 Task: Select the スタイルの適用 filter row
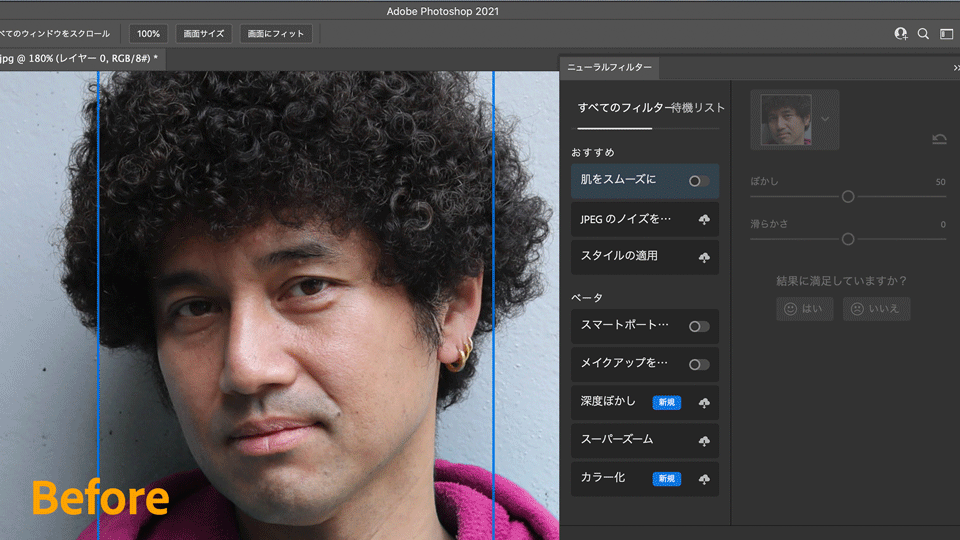point(645,257)
